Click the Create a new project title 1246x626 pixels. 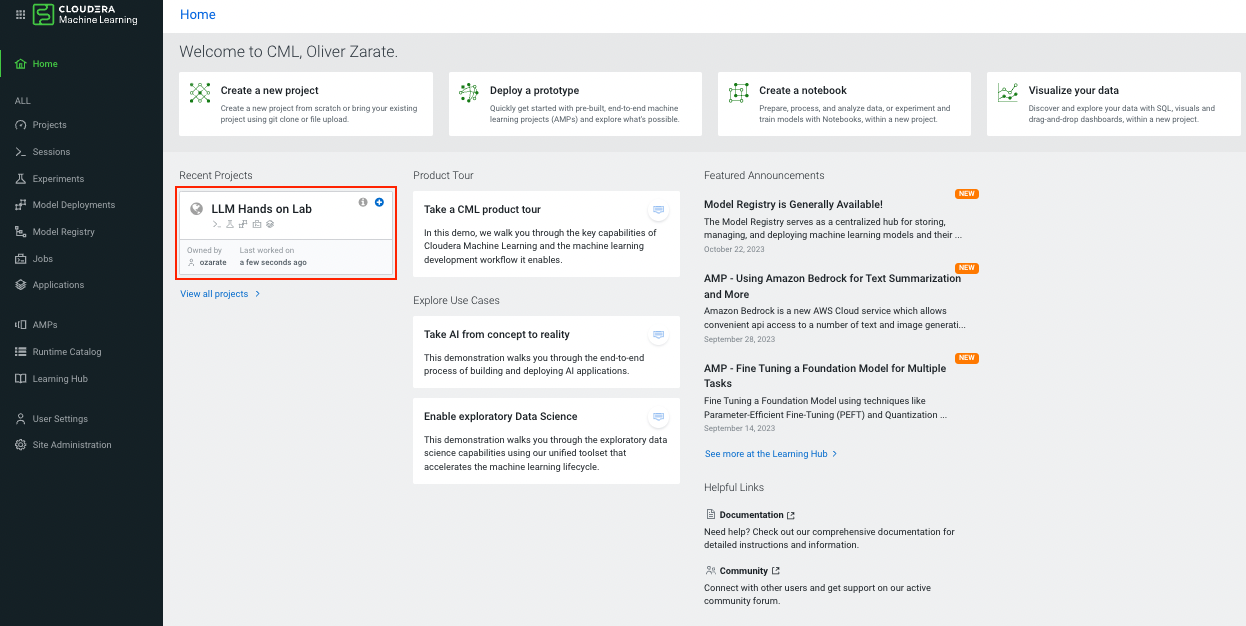(x=270, y=90)
